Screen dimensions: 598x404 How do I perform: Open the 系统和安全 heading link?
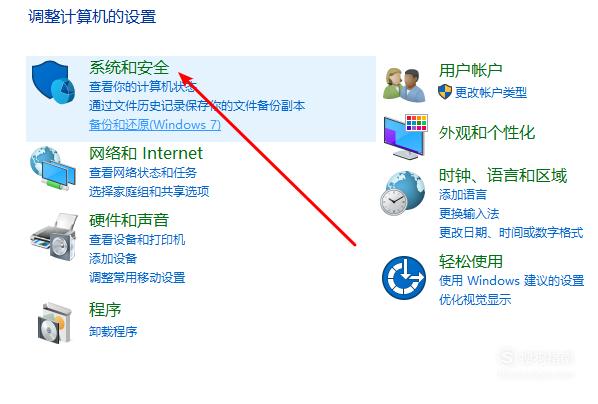129,68
